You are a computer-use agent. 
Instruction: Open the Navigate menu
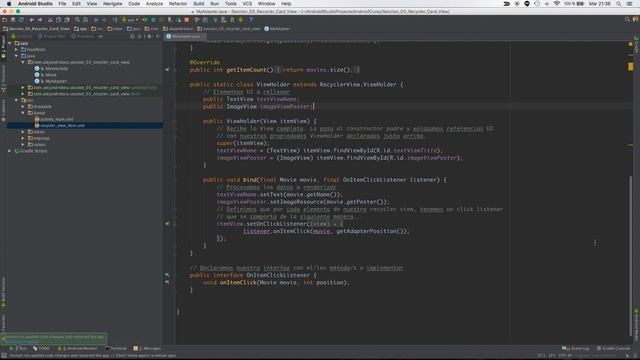pyautogui.click(x=113, y=4)
